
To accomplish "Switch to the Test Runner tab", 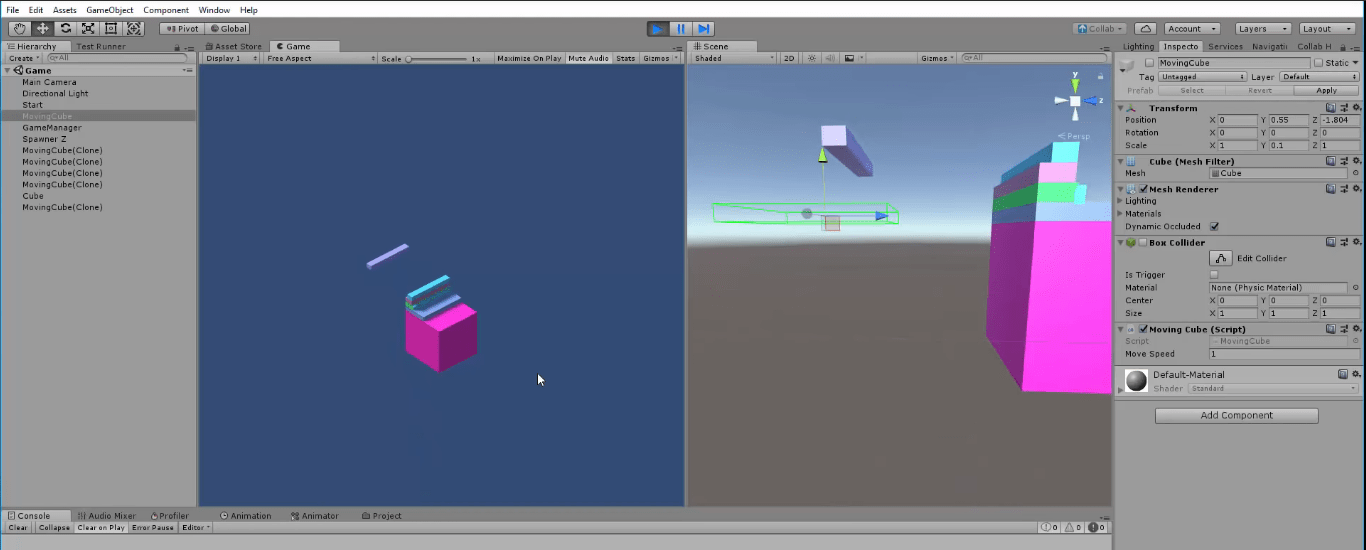I will 101,46.
